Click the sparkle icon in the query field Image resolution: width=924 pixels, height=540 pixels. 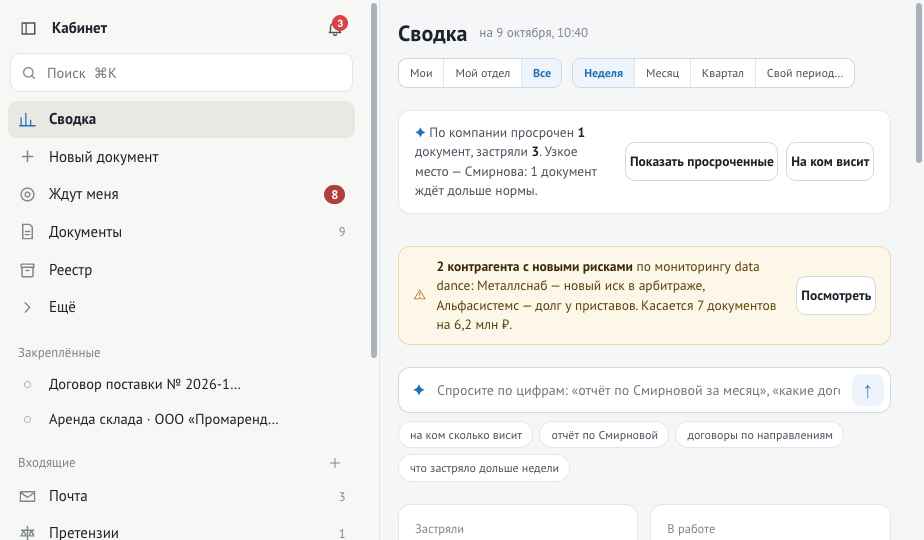pos(419,390)
